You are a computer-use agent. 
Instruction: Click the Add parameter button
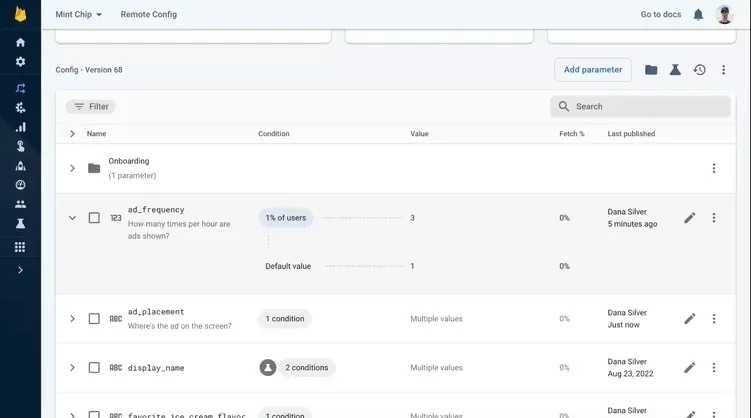pyautogui.click(x=593, y=70)
